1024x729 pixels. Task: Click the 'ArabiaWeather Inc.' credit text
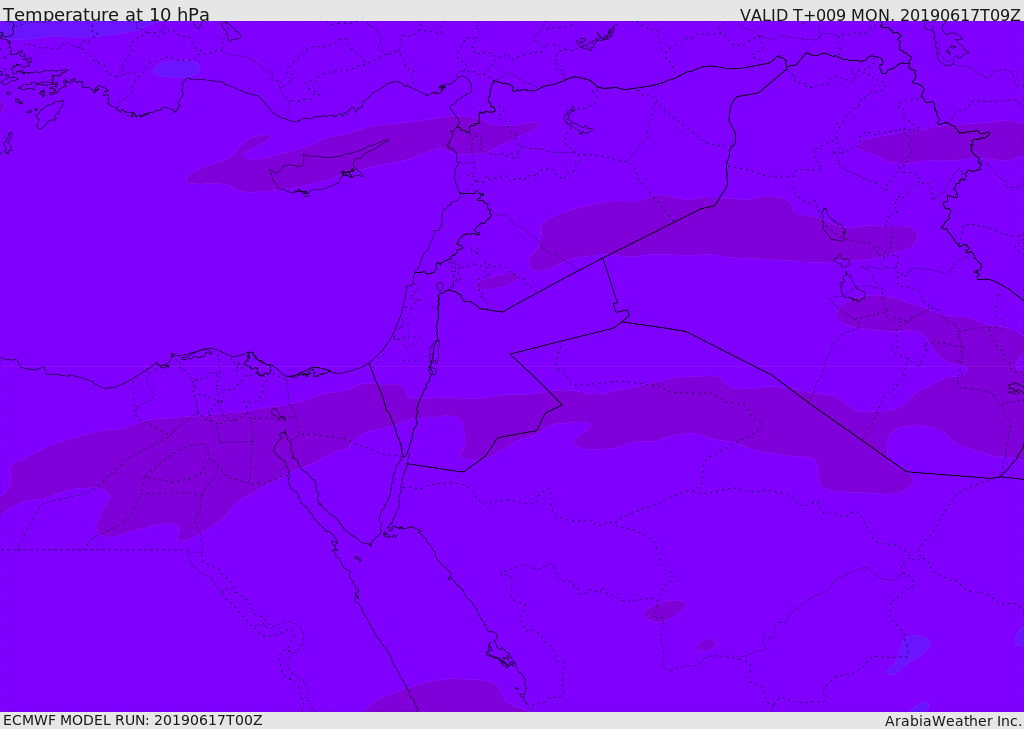click(x=953, y=721)
